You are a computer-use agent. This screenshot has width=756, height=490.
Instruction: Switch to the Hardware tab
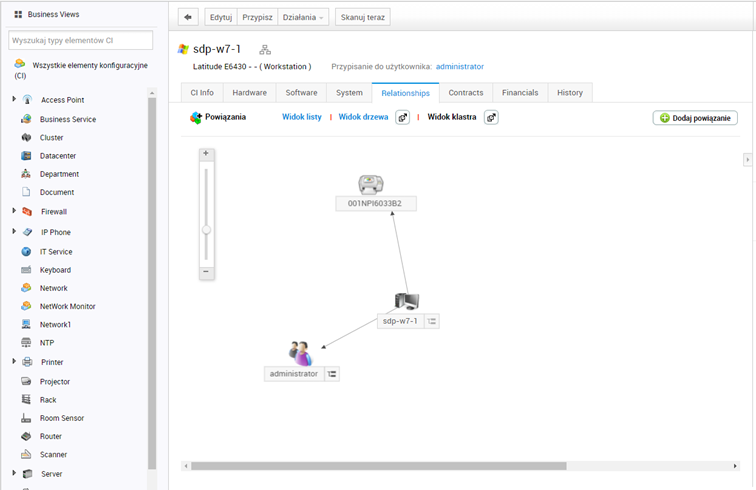click(x=249, y=93)
